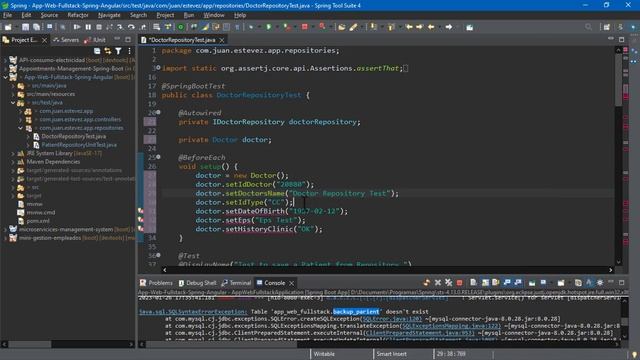Screen dimensions: 640x360
Task: Maximize the editor area
Action: [621, 39]
